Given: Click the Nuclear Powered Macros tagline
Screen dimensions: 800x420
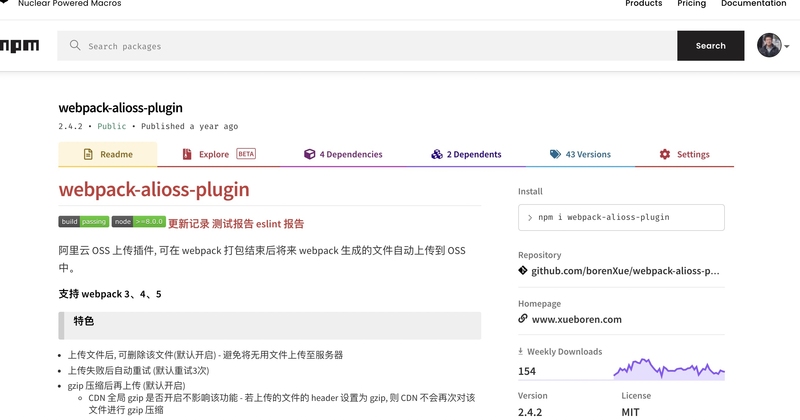Looking at the screenshot, I should [x=69, y=4].
